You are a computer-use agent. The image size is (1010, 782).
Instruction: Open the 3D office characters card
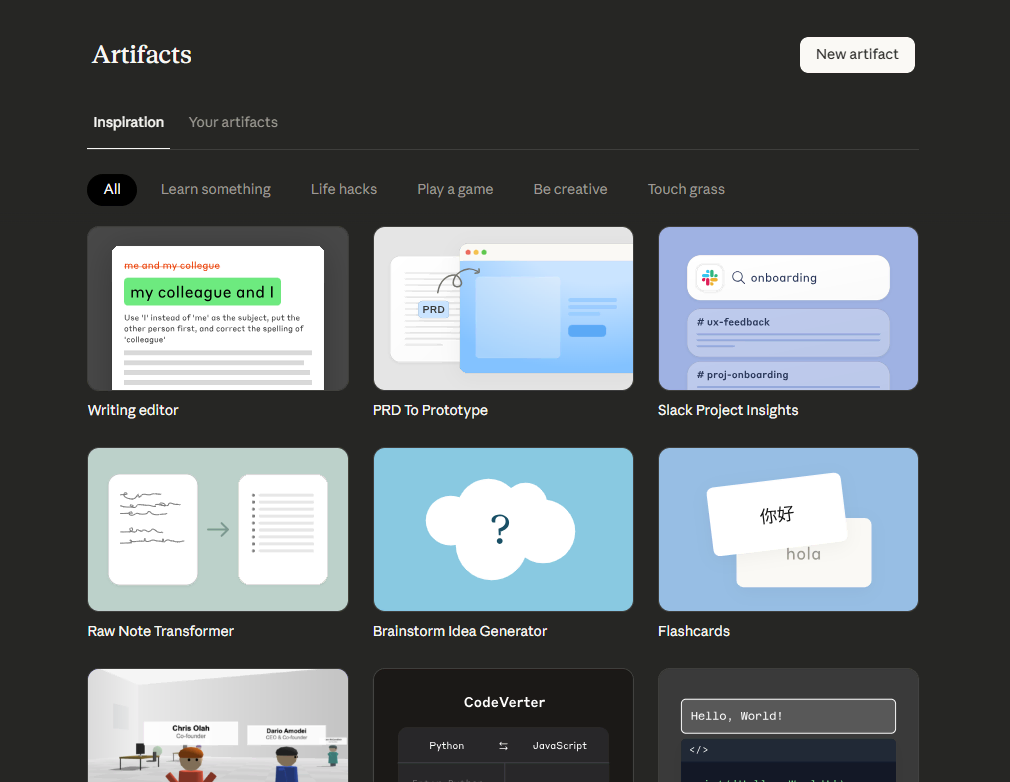(x=218, y=725)
